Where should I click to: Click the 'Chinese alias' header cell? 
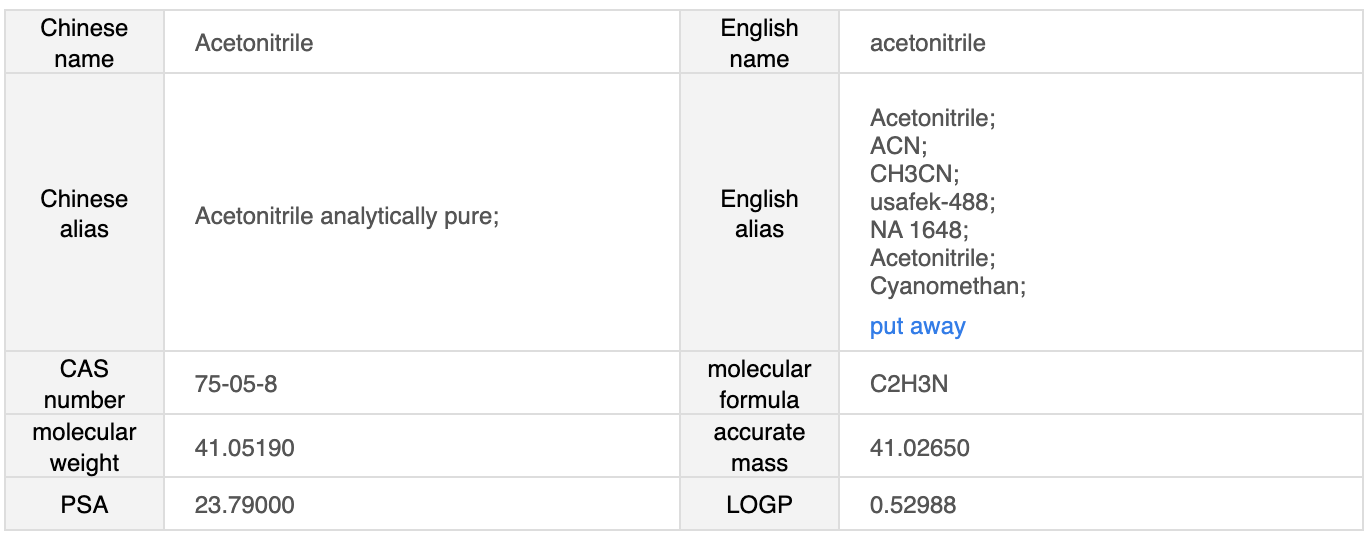[x=84, y=213]
